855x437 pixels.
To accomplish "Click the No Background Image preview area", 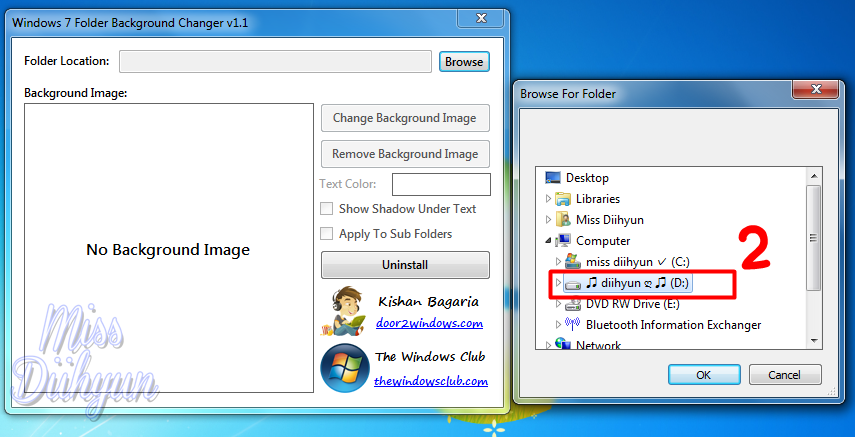I will [x=168, y=248].
